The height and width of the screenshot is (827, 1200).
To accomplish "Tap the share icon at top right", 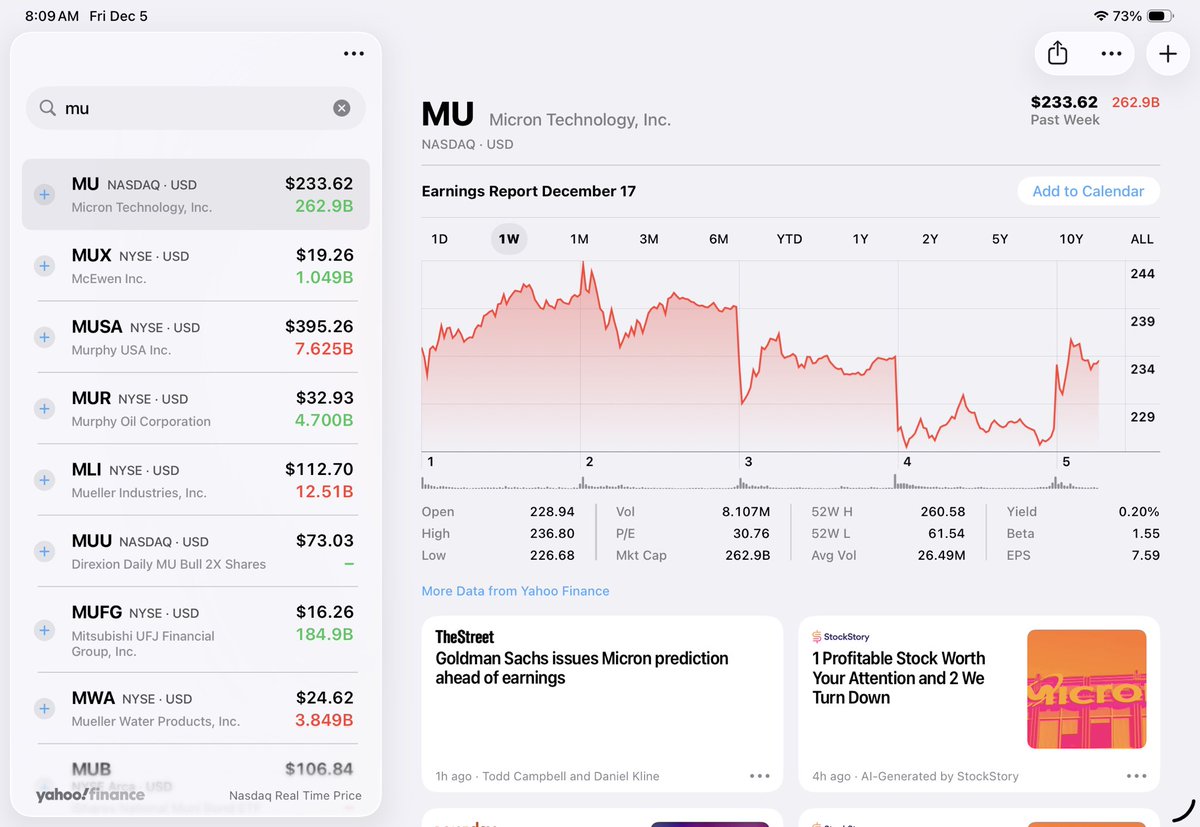I will (1058, 54).
